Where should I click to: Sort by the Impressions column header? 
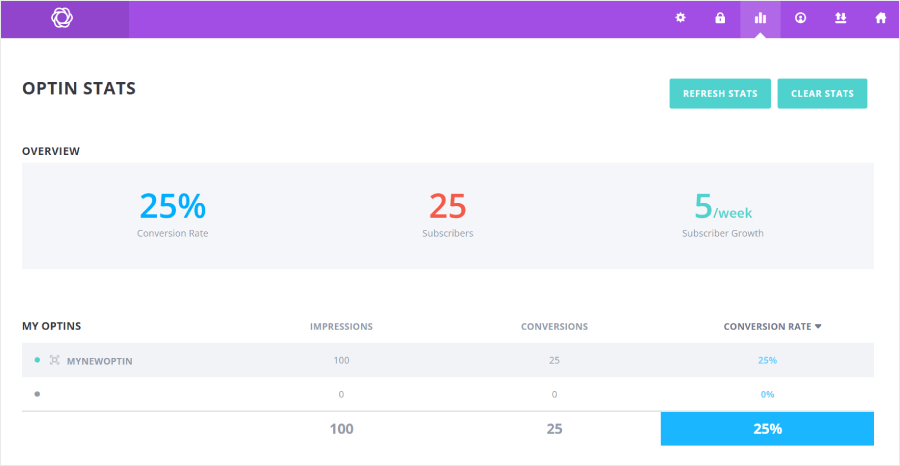[342, 327]
